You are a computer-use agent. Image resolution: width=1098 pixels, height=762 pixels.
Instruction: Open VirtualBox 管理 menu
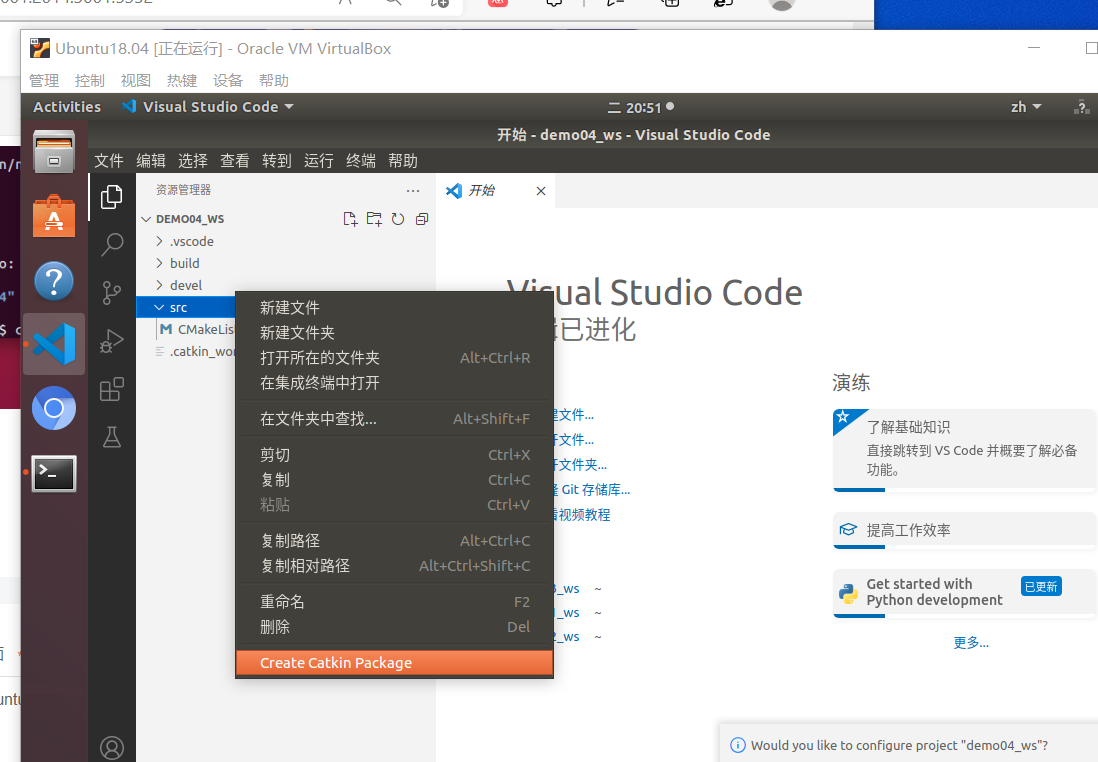[43, 81]
